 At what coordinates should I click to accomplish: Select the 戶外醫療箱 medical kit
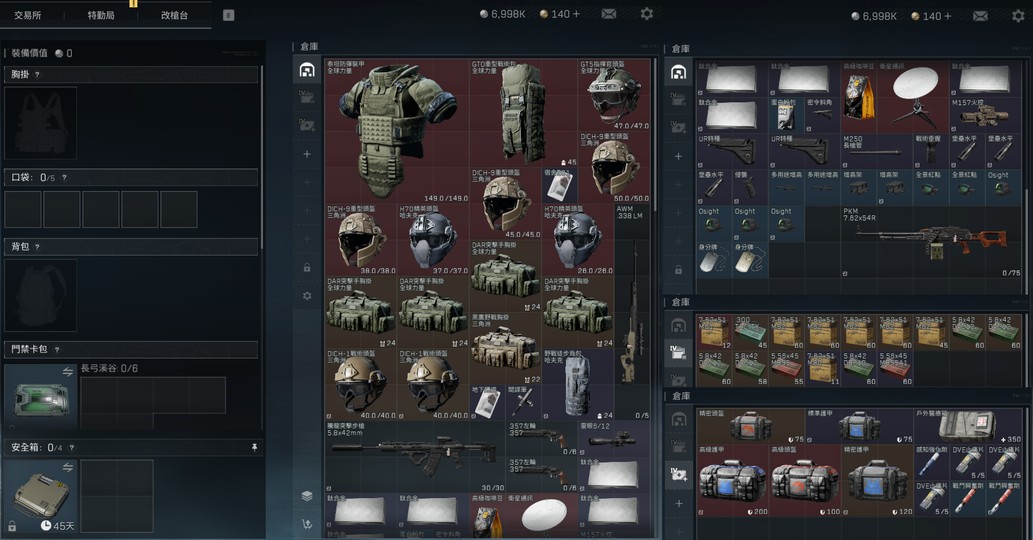967,427
